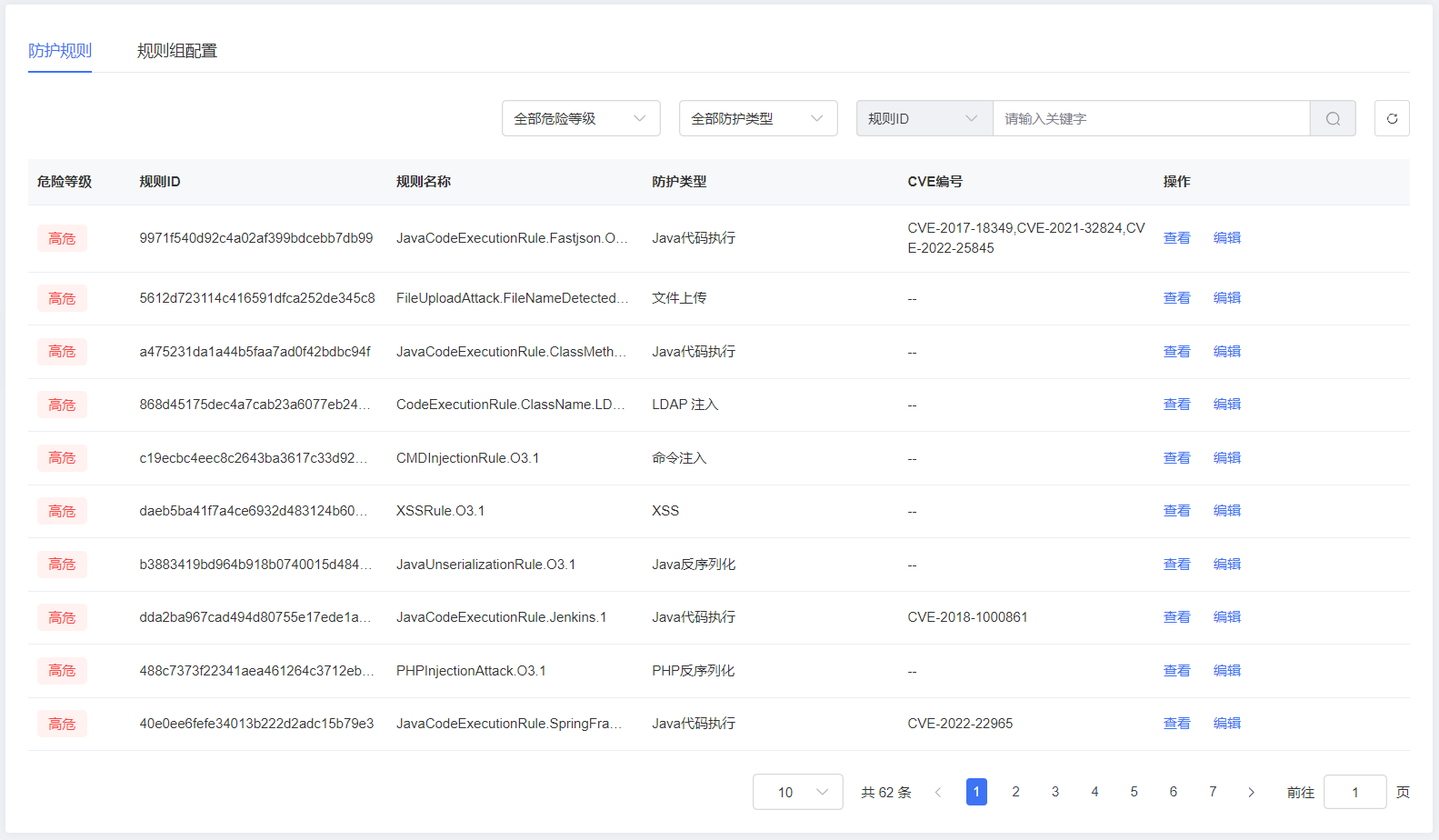The height and width of the screenshot is (840, 1439).
Task: Click 编辑 for SpringFra rule row
Action: pyautogui.click(x=1227, y=724)
